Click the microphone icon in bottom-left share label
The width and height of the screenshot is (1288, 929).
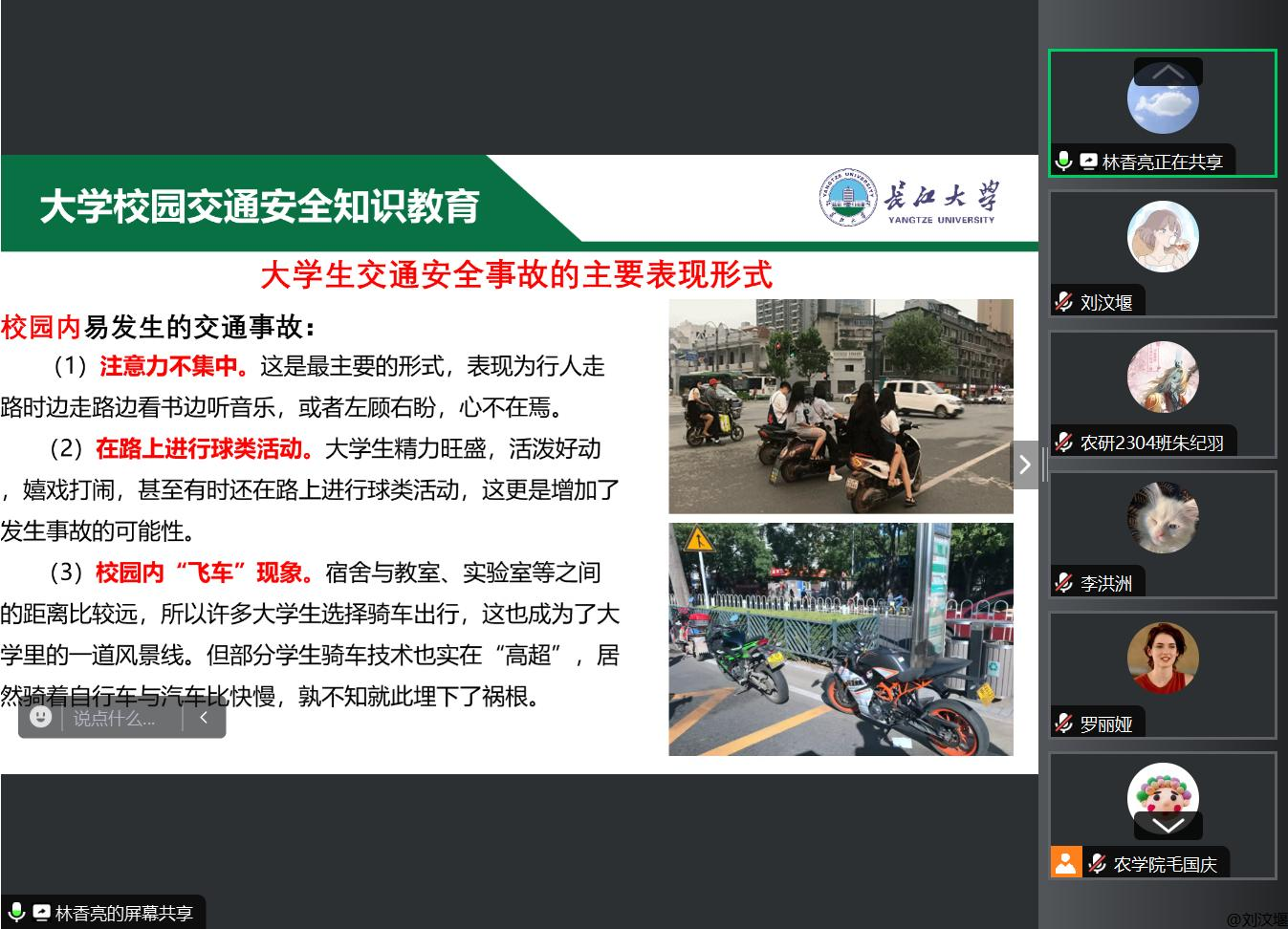[x=16, y=913]
